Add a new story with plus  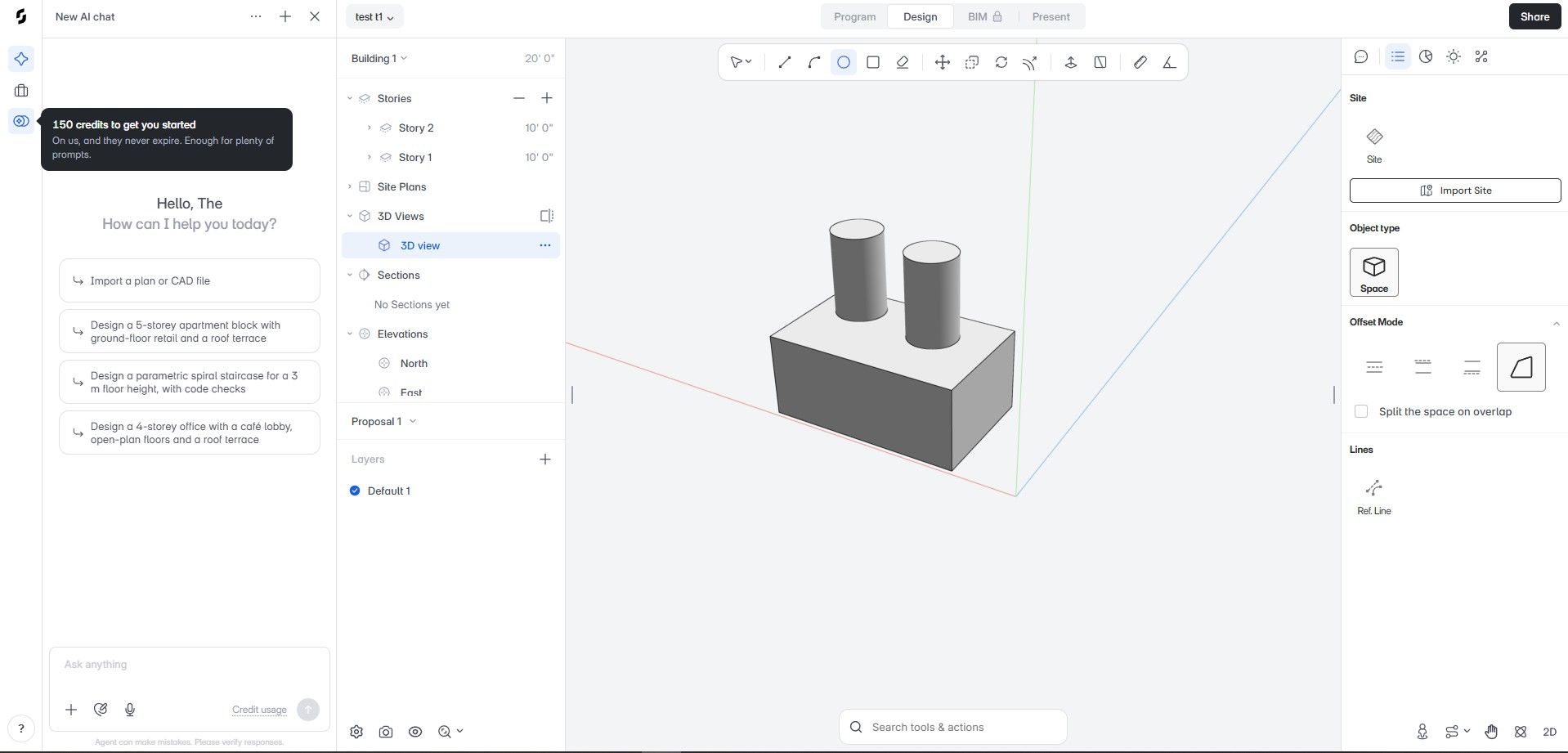[547, 98]
